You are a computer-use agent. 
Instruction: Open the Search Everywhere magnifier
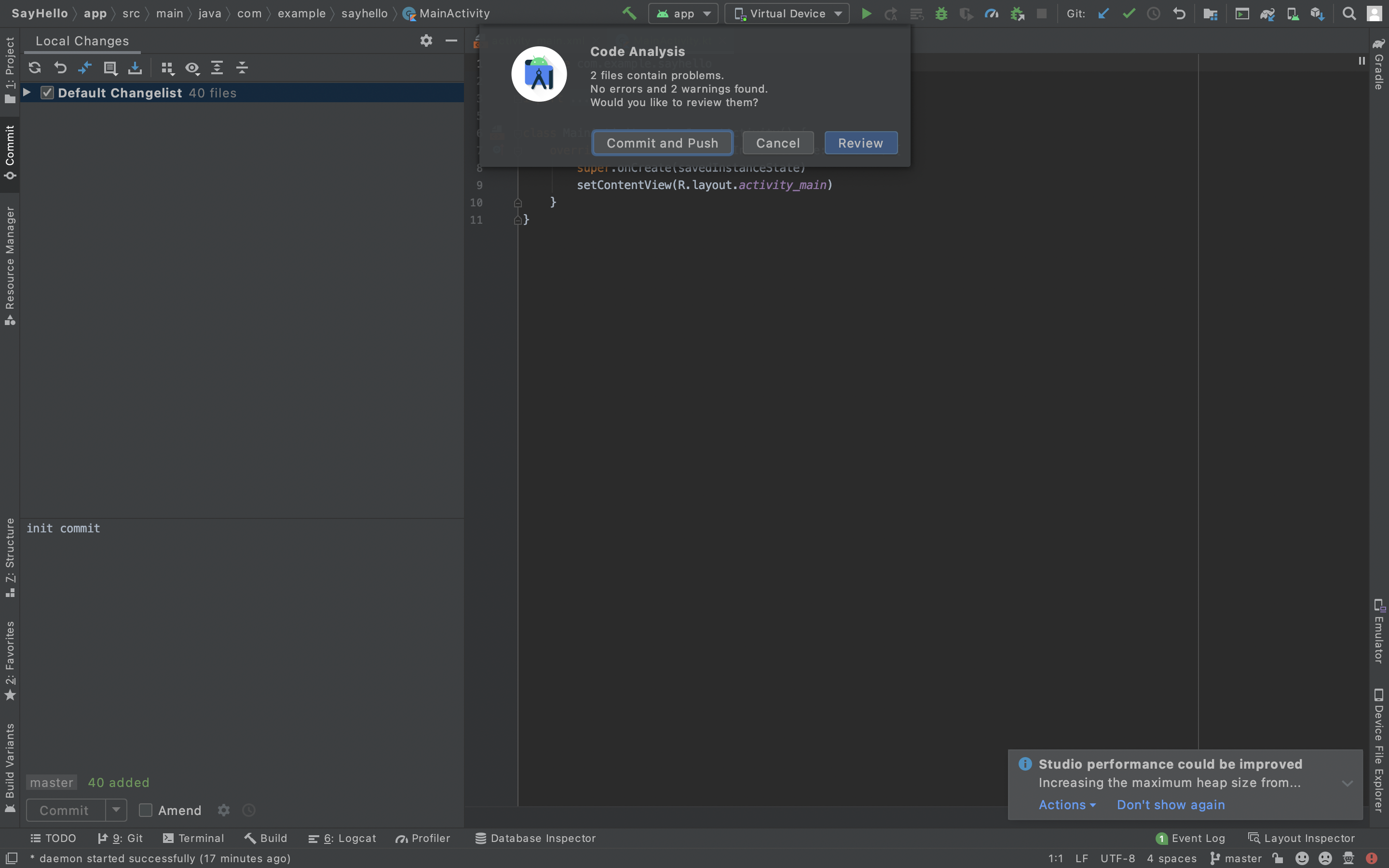pos(1349,13)
